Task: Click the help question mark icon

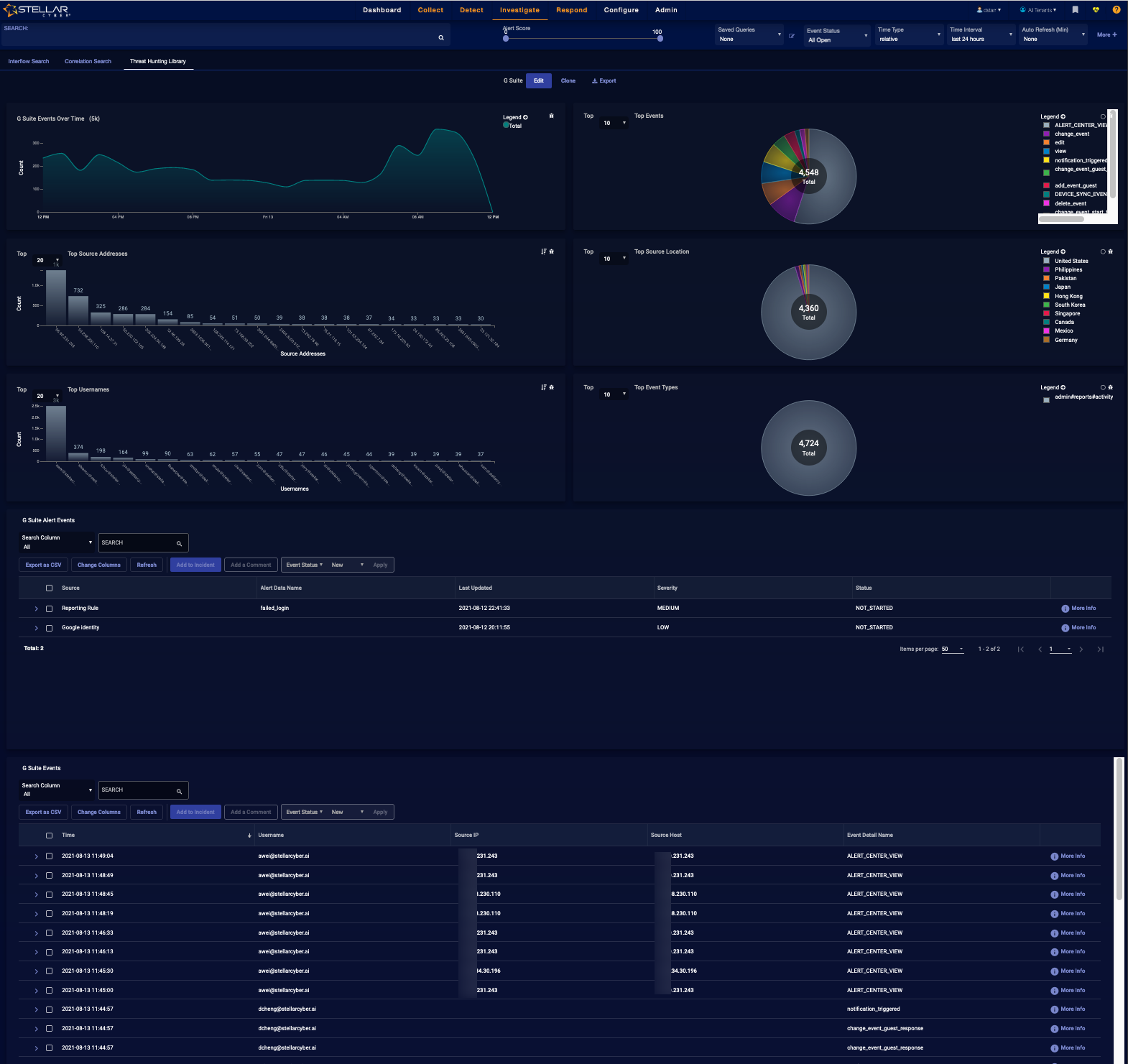Action: click(x=1116, y=10)
